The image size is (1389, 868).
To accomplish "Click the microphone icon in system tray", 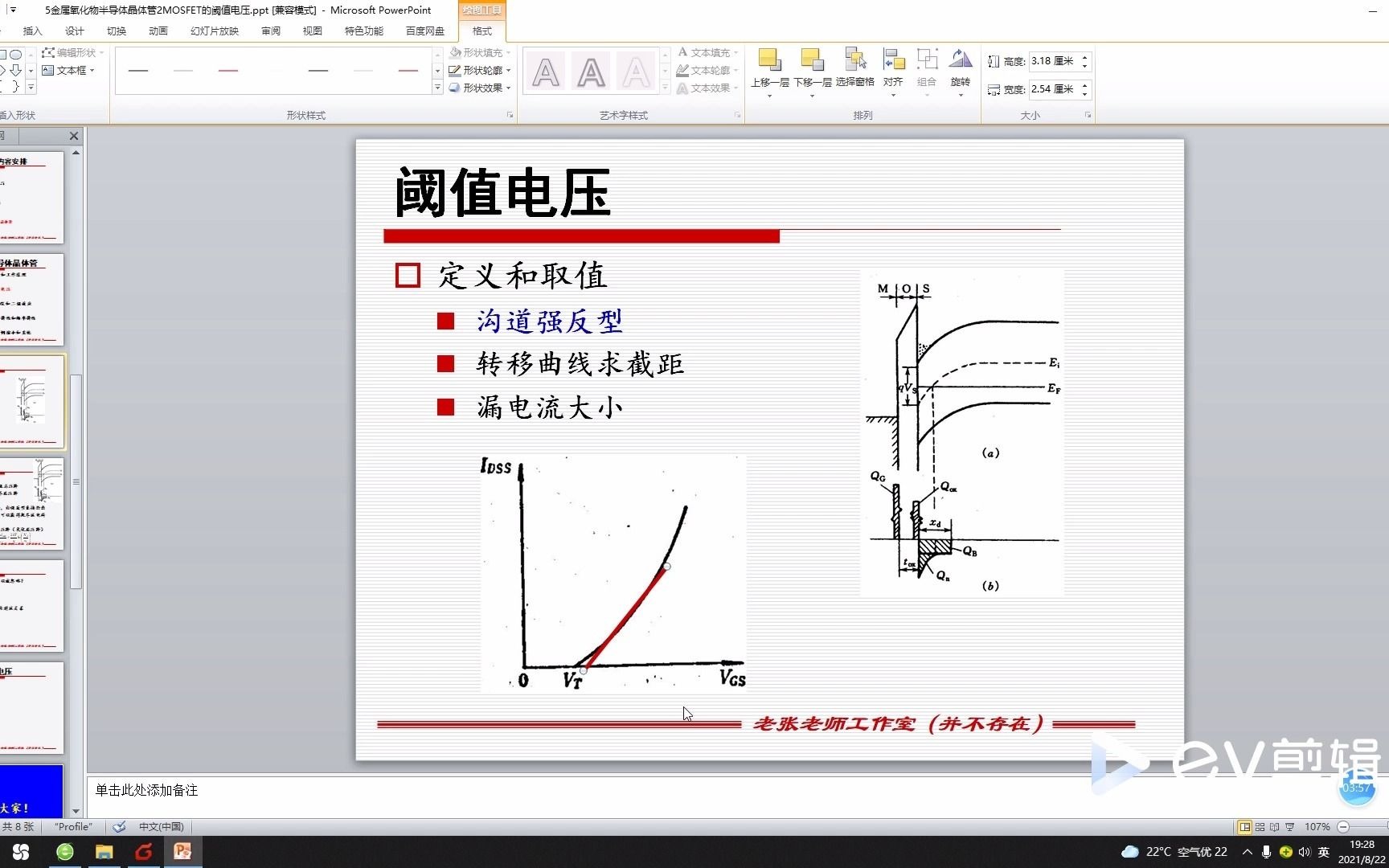I will click(x=1266, y=852).
